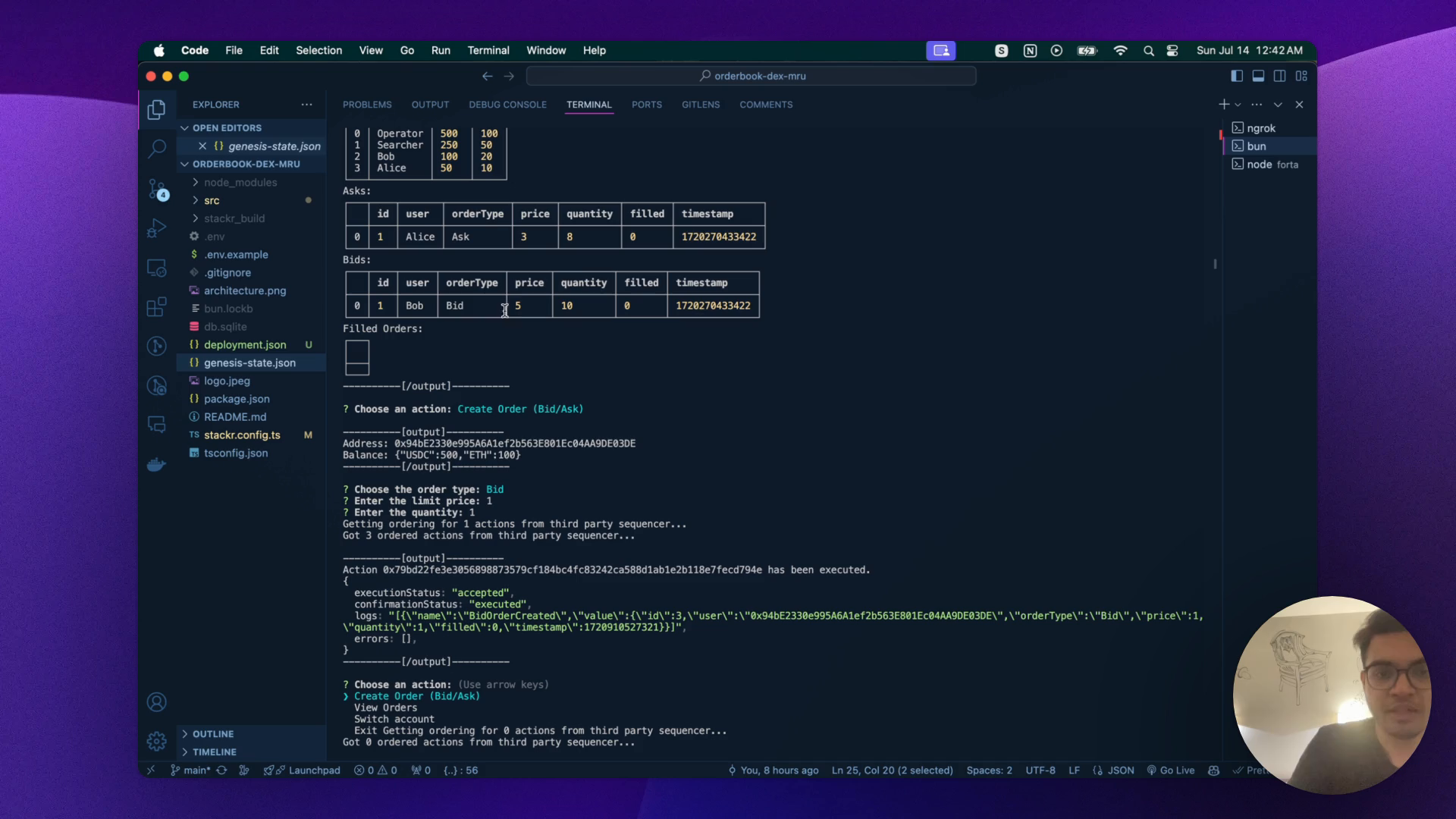Open the Manage gear icon
This screenshot has height=819, width=1456.
tap(156, 741)
